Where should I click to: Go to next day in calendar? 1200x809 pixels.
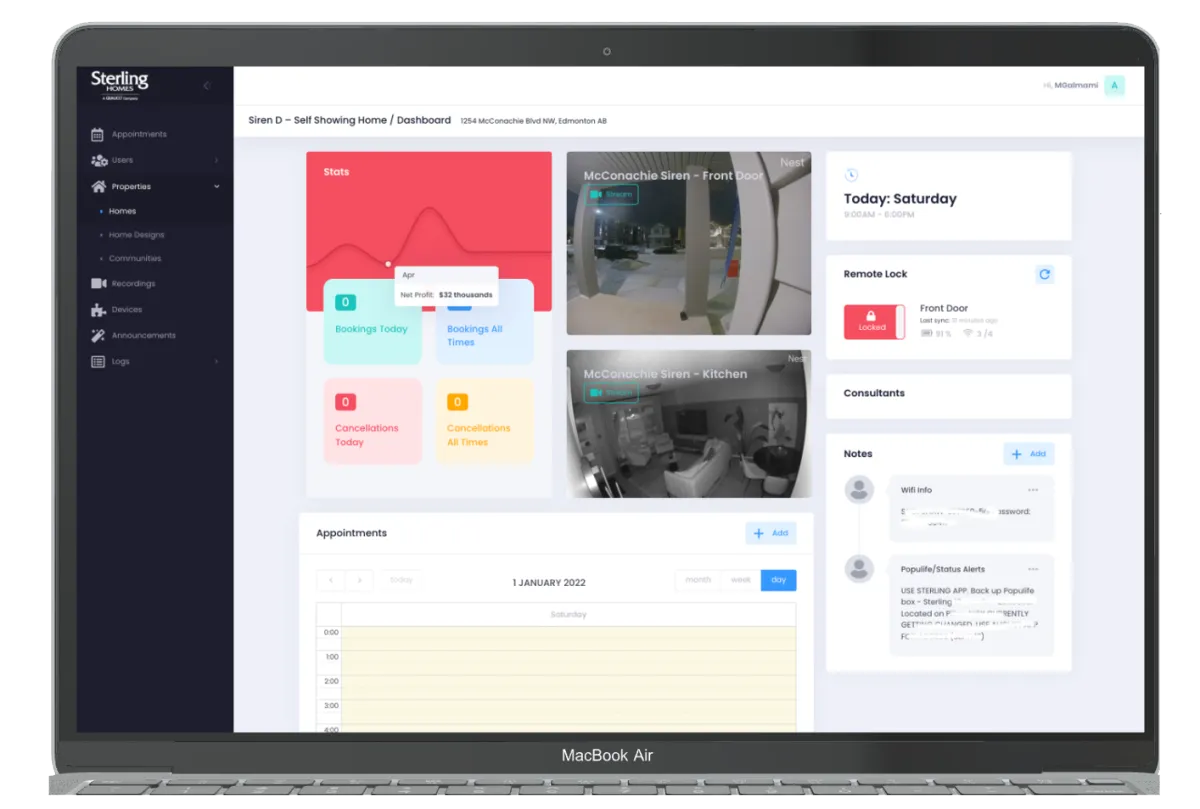coord(359,580)
